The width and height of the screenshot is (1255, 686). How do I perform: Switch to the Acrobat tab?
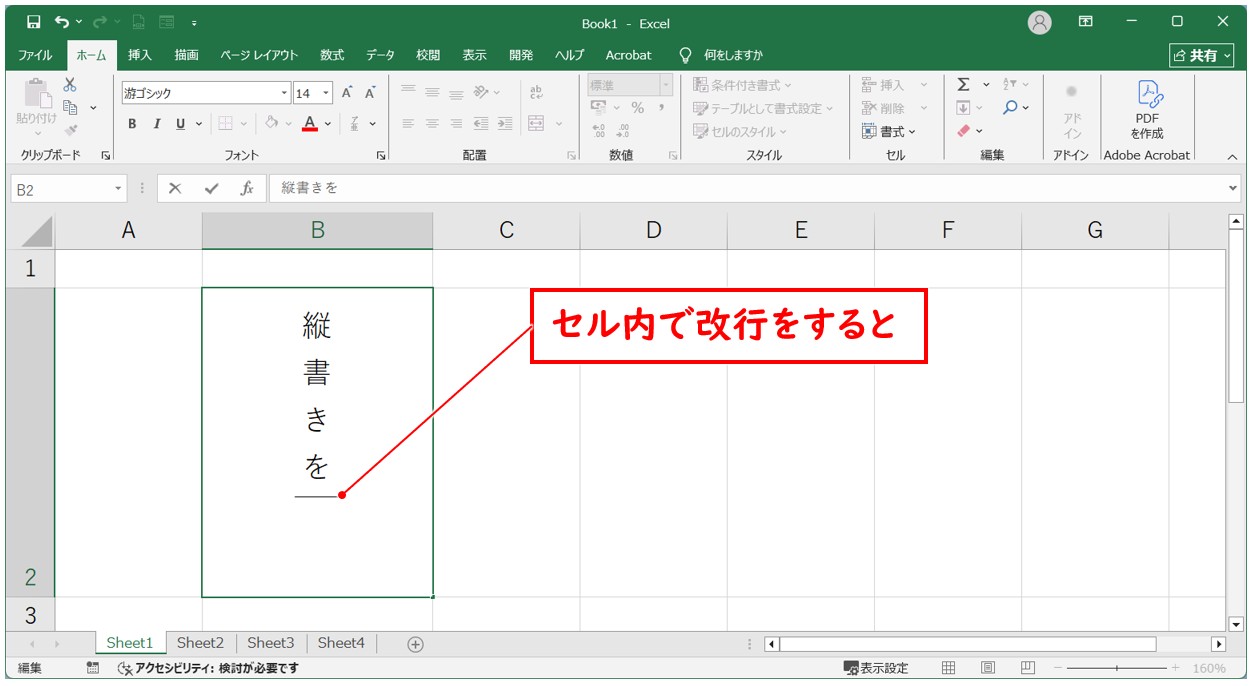[628, 55]
